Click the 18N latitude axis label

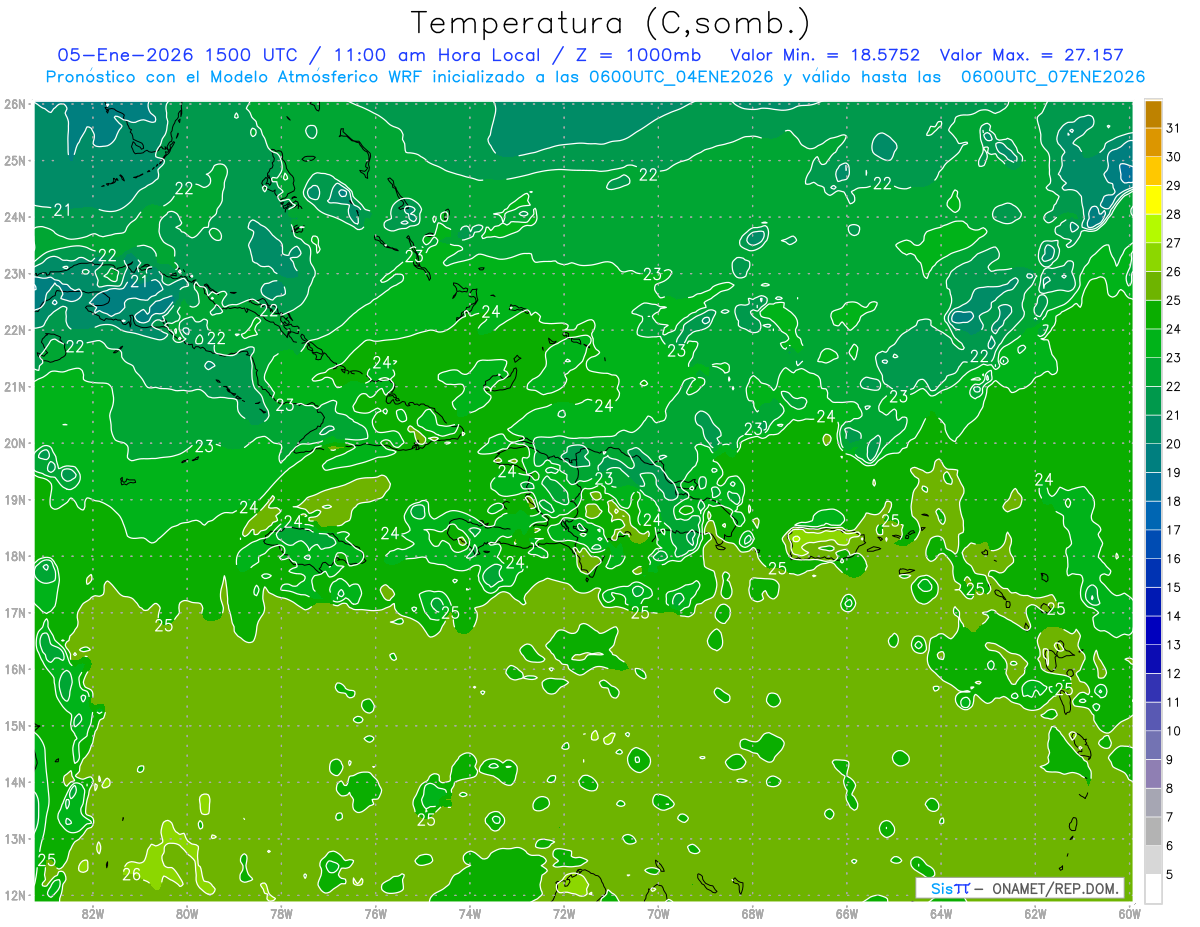[14, 555]
